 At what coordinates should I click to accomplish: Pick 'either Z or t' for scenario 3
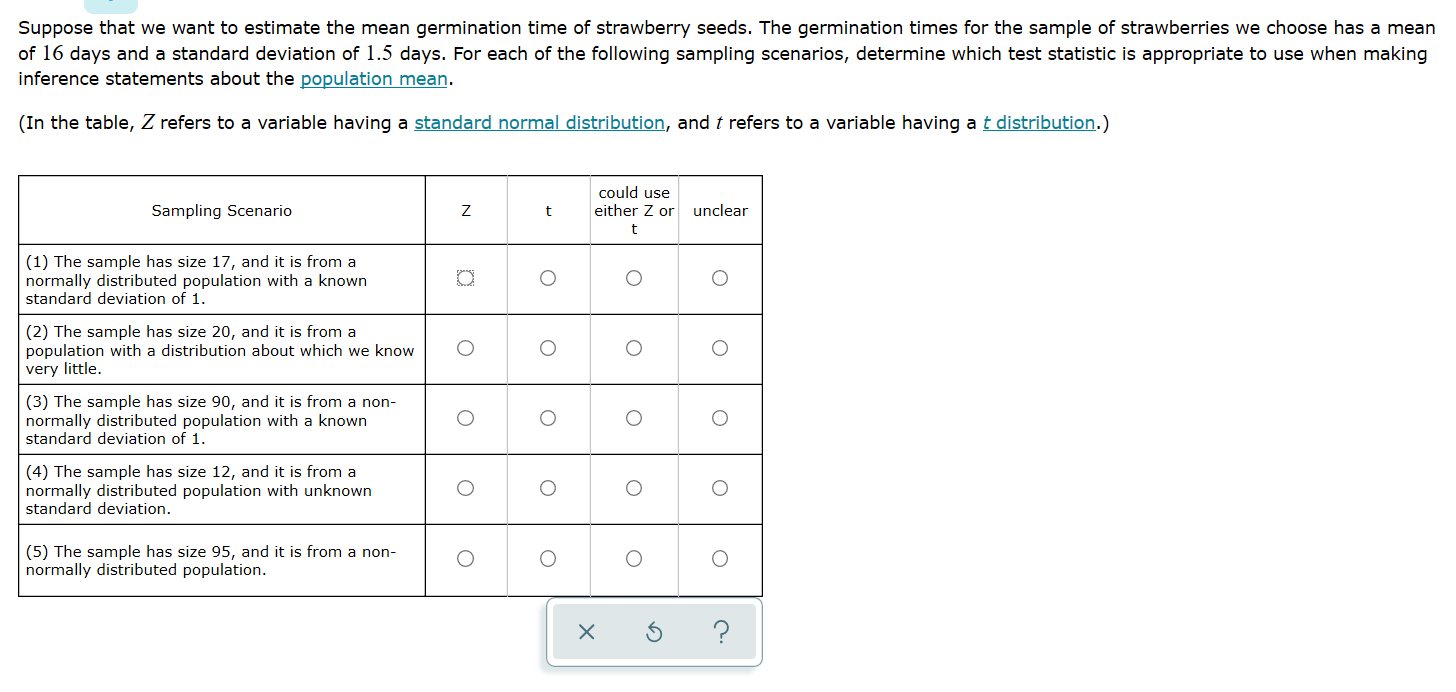pyautogui.click(x=634, y=419)
